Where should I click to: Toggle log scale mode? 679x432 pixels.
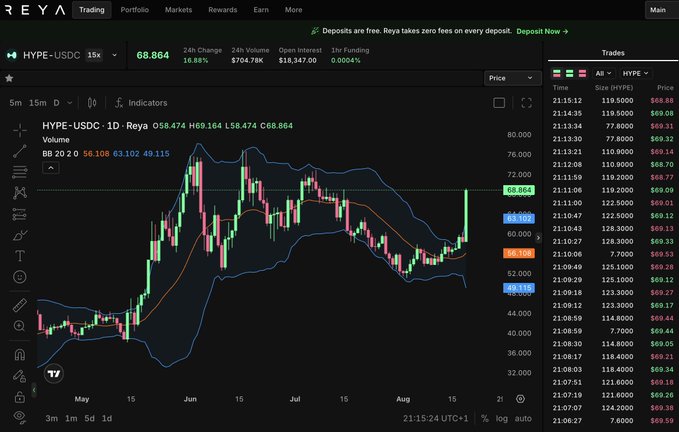click(x=502, y=418)
